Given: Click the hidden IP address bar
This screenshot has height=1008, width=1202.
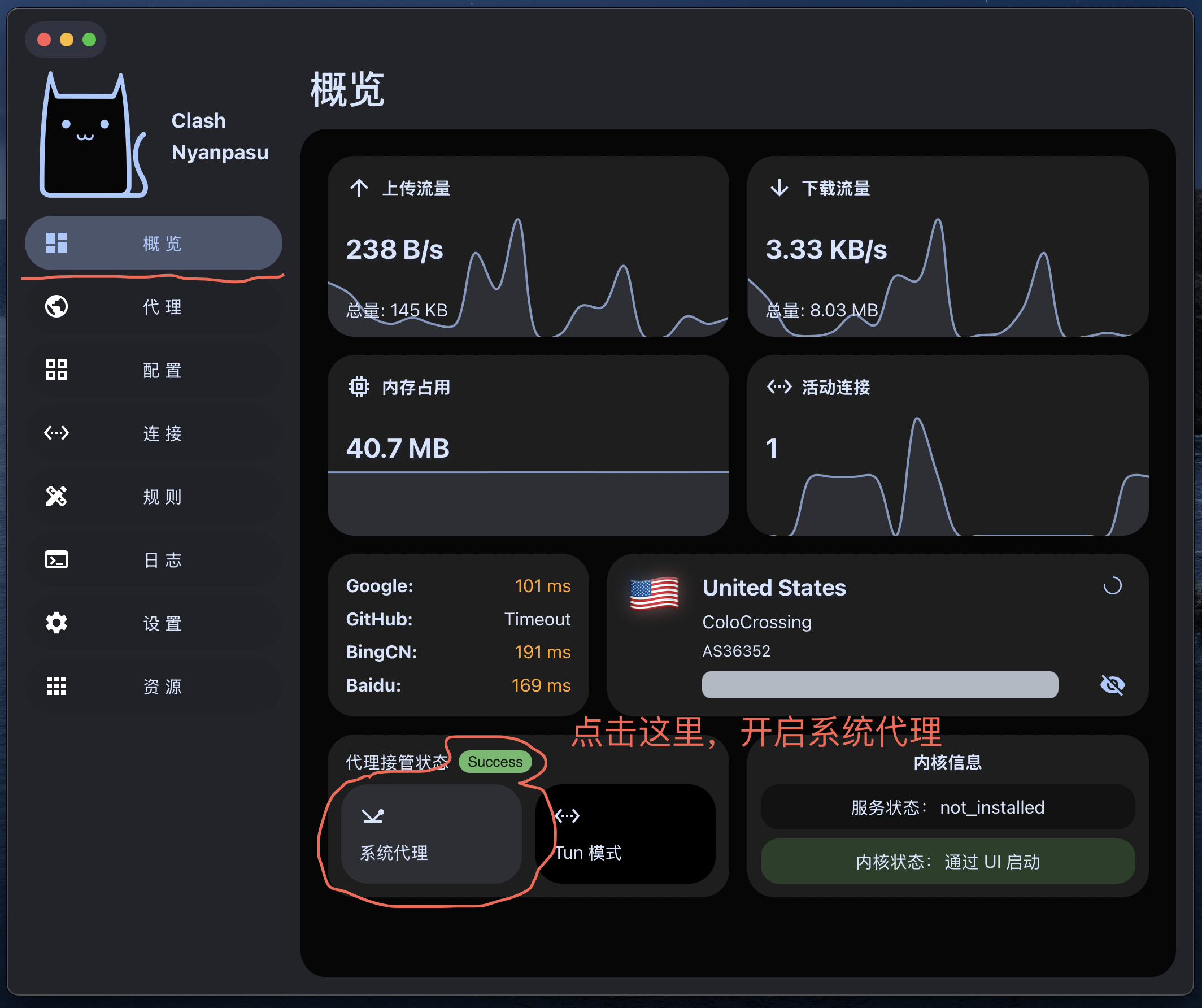Looking at the screenshot, I should point(879,685).
